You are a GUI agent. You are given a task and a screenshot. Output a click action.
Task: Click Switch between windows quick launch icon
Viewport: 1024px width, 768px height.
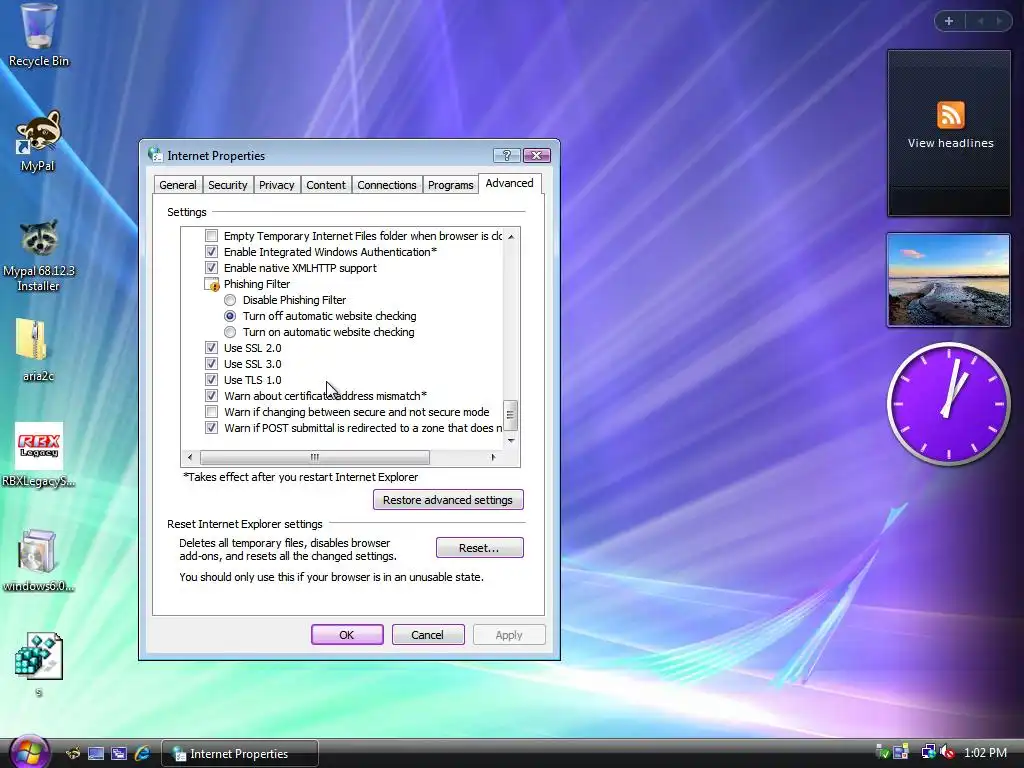click(x=119, y=754)
